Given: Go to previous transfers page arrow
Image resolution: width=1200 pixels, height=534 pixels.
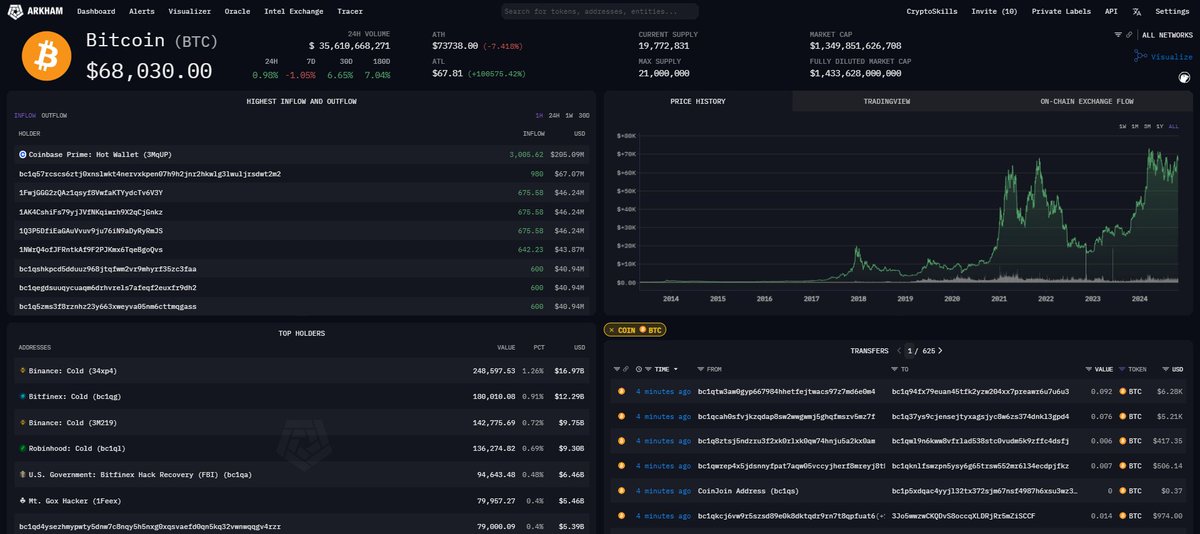Looking at the screenshot, I should click(x=898, y=351).
